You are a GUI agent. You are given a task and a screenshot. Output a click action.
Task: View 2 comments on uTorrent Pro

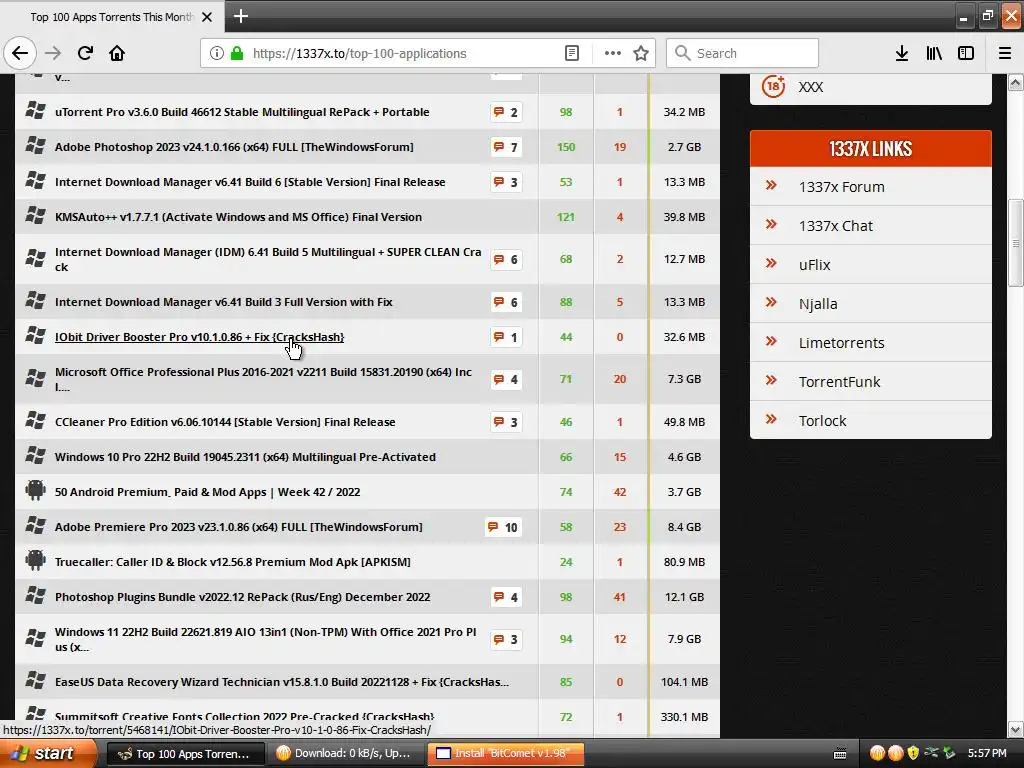tap(505, 112)
